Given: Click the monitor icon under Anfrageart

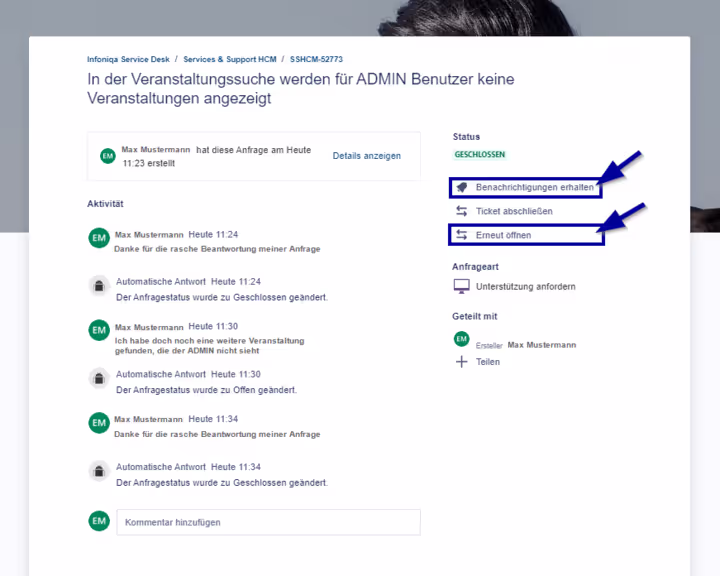Looking at the screenshot, I should pos(461,286).
